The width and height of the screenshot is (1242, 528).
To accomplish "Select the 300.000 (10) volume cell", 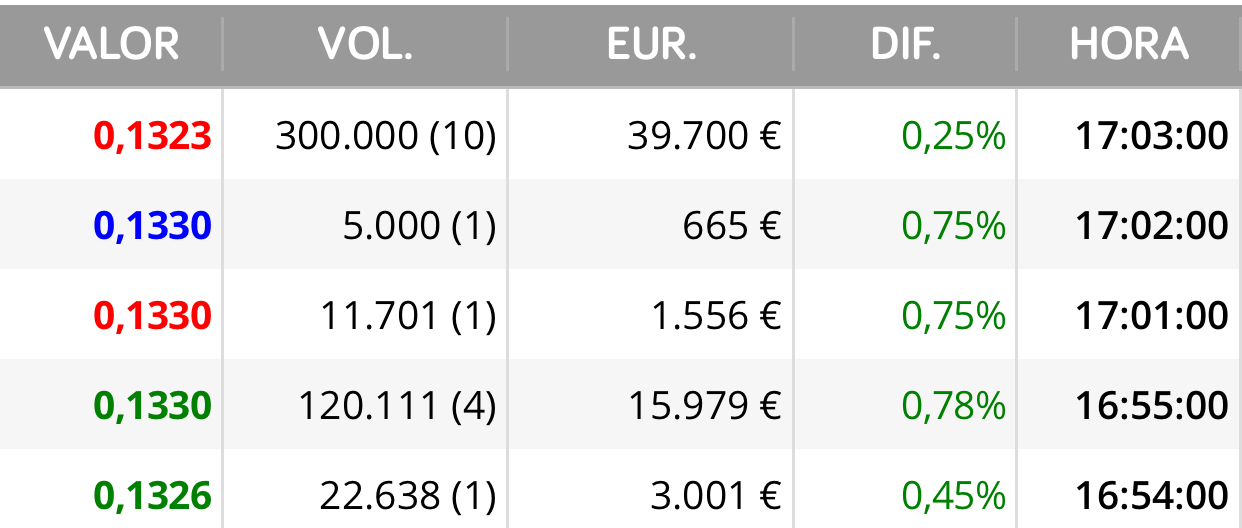I will [x=386, y=136].
